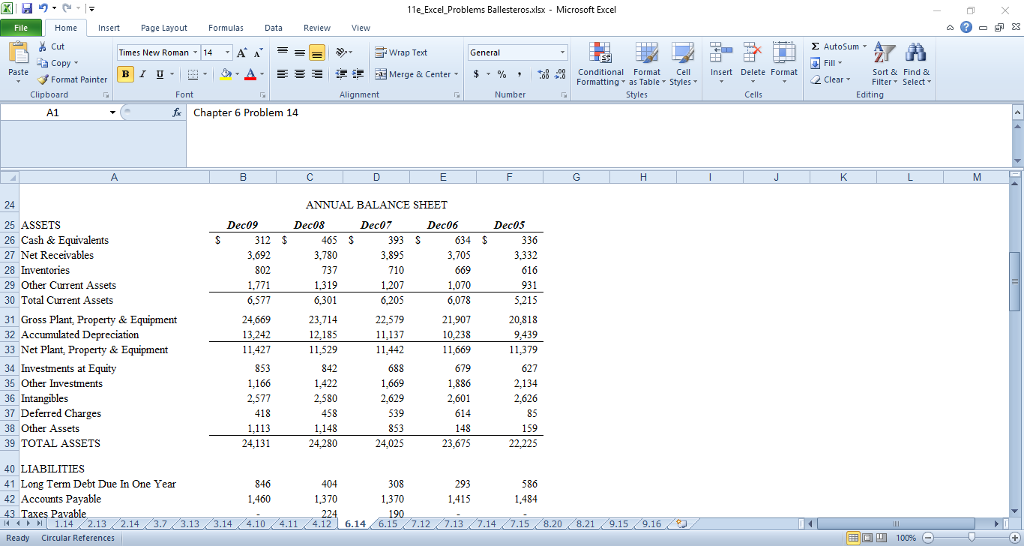The height and width of the screenshot is (546, 1024).
Task: Open Conditional Formatting
Action: tap(600, 63)
